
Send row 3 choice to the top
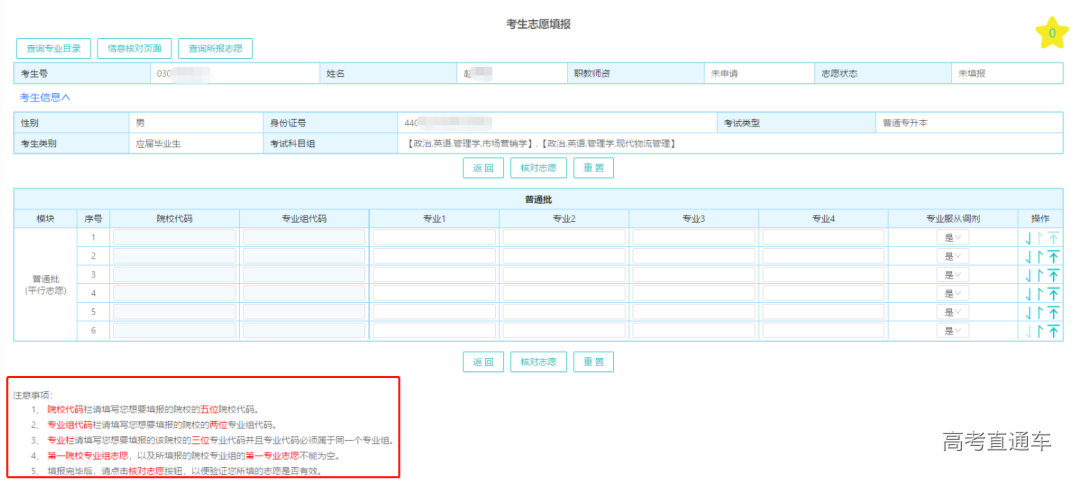[1054, 275]
